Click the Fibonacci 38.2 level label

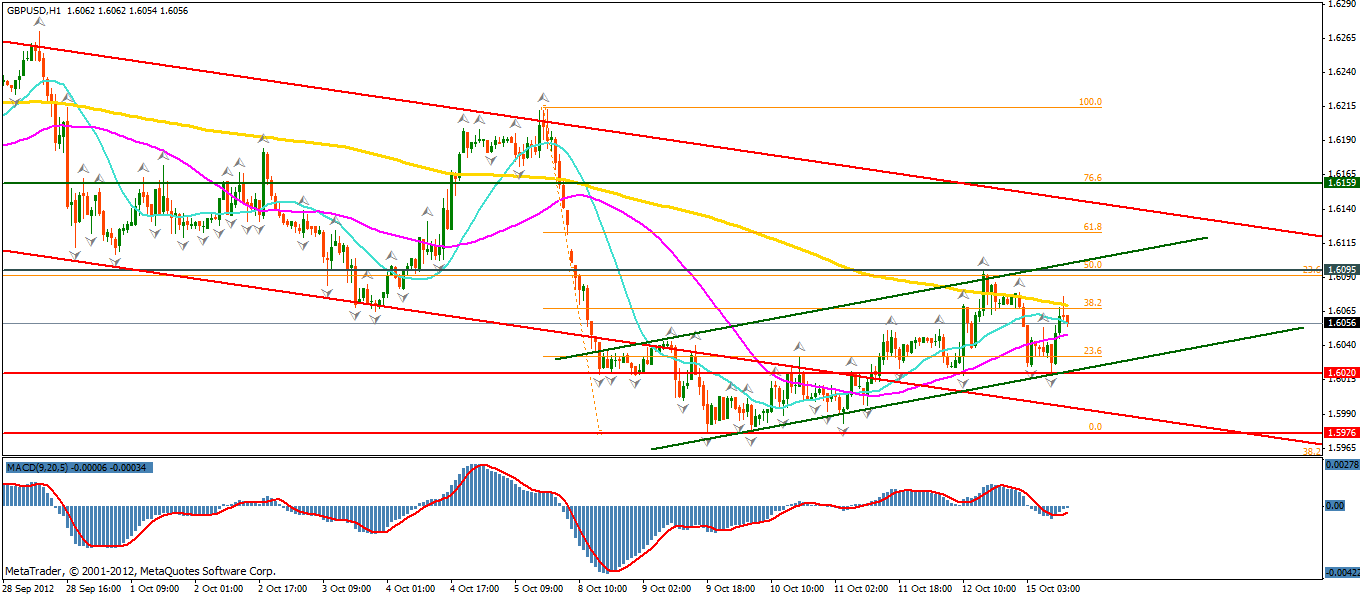pyautogui.click(x=1092, y=302)
